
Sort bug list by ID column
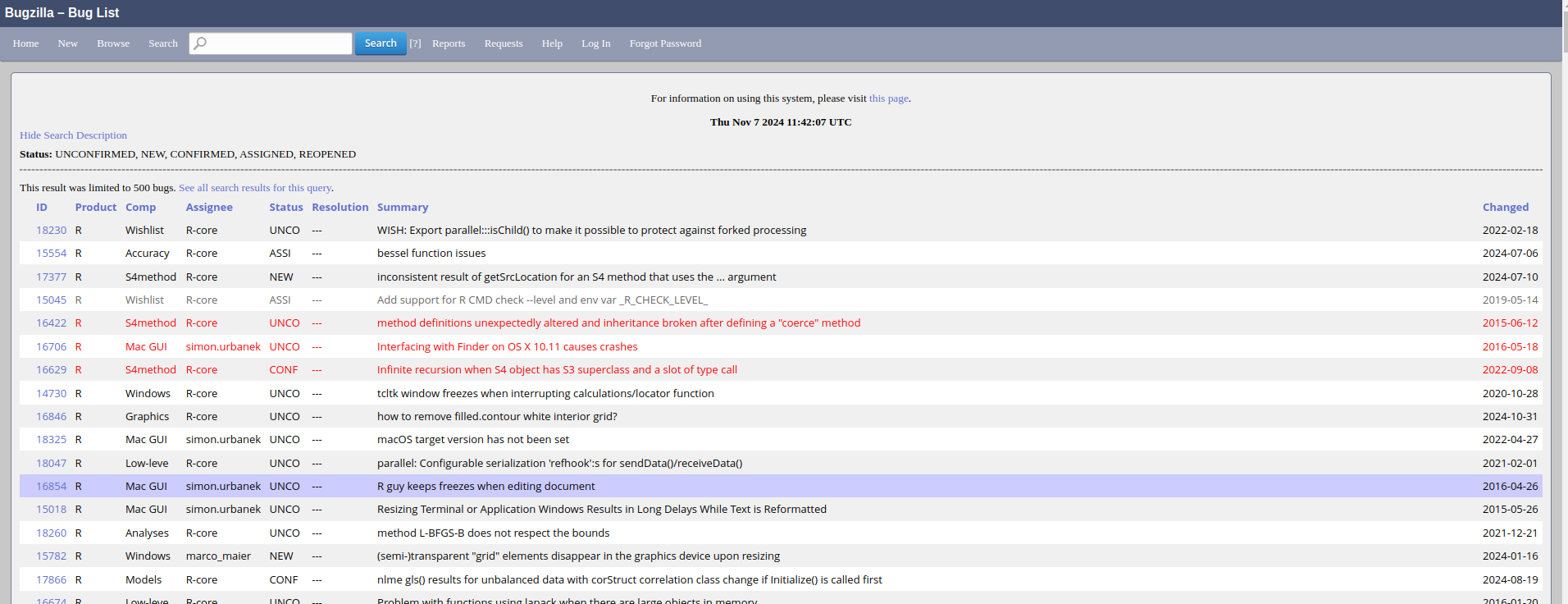point(42,208)
